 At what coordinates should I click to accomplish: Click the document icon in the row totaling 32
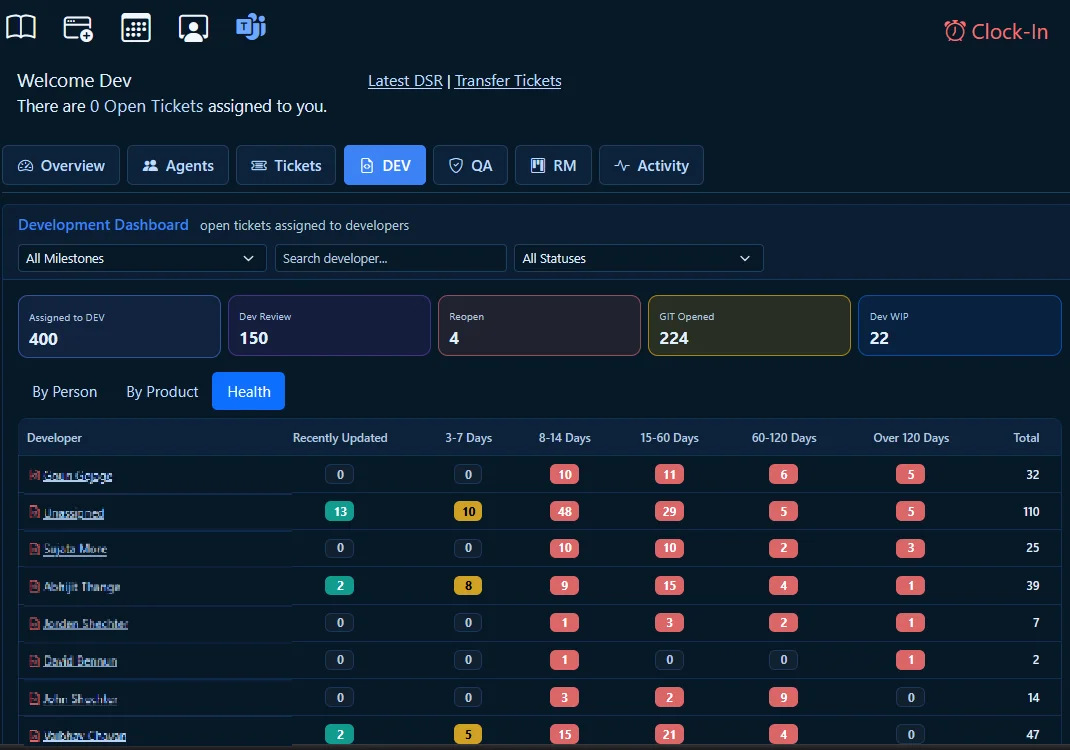pyautogui.click(x=35, y=474)
